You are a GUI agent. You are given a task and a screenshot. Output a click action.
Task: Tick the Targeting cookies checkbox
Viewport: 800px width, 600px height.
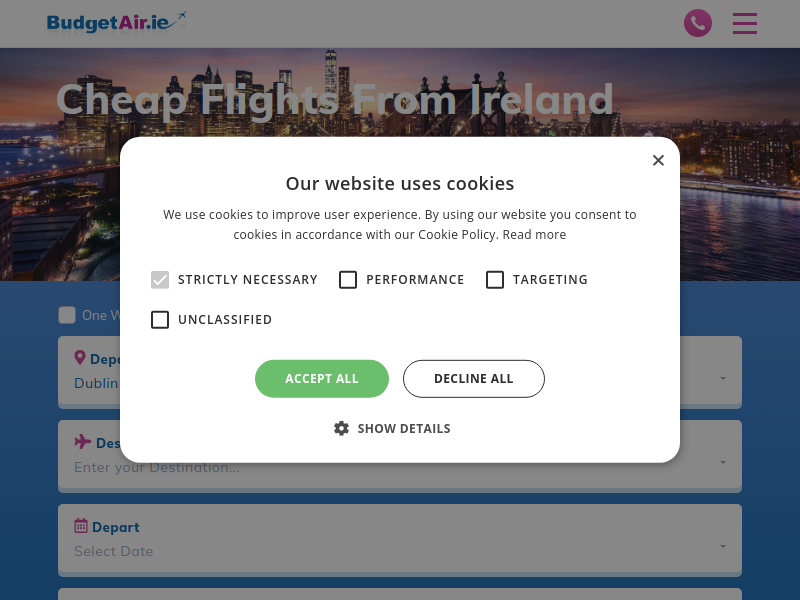(495, 280)
